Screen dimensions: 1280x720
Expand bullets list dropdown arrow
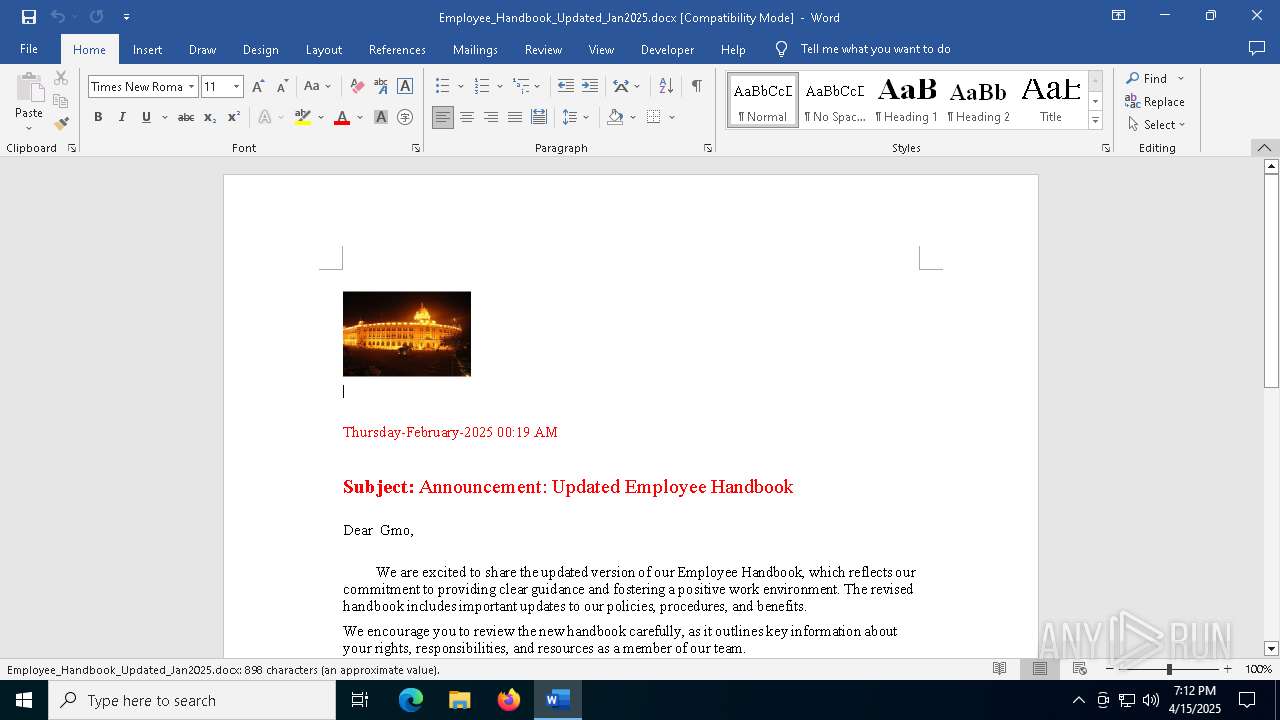tap(461, 87)
